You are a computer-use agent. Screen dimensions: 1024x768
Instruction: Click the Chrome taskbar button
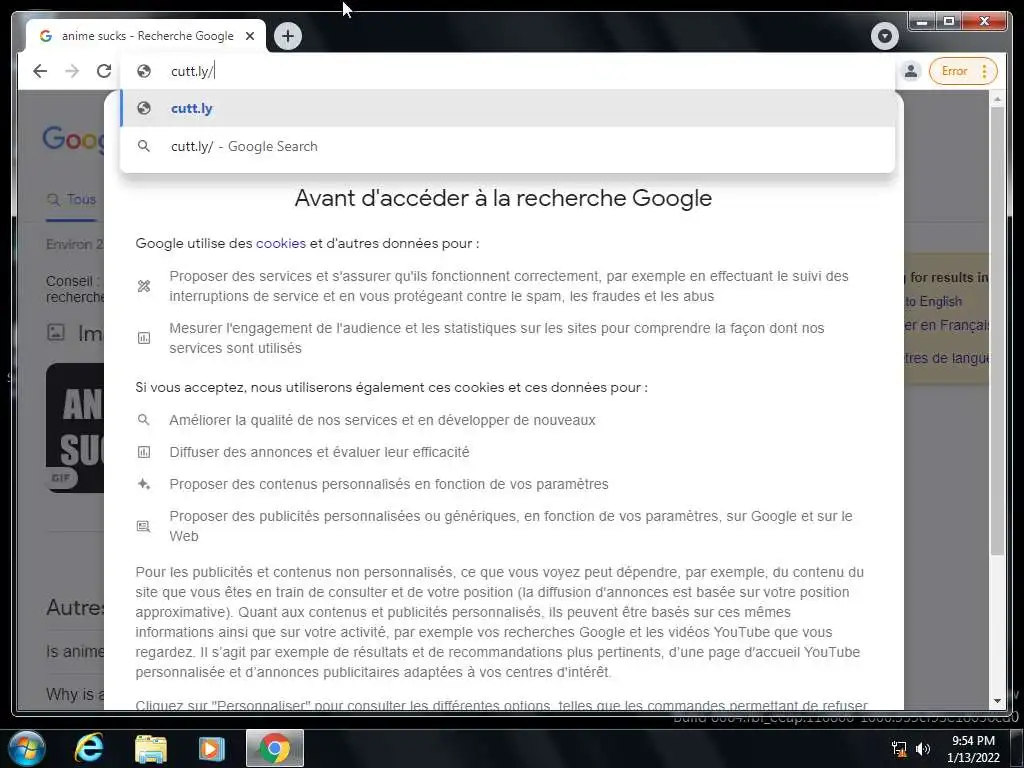pos(274,748)
